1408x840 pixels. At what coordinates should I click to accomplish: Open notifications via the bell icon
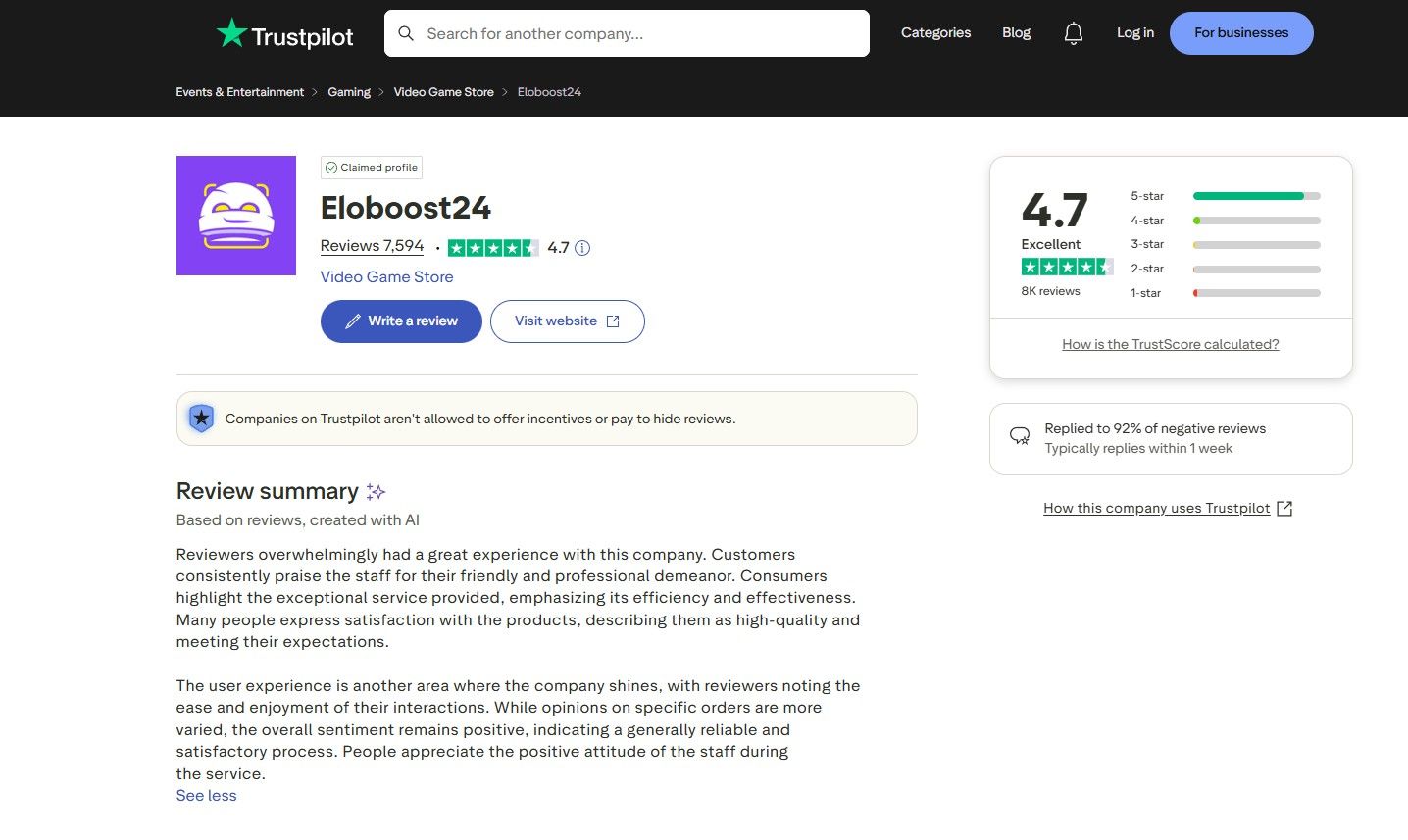coord(1073,32)
